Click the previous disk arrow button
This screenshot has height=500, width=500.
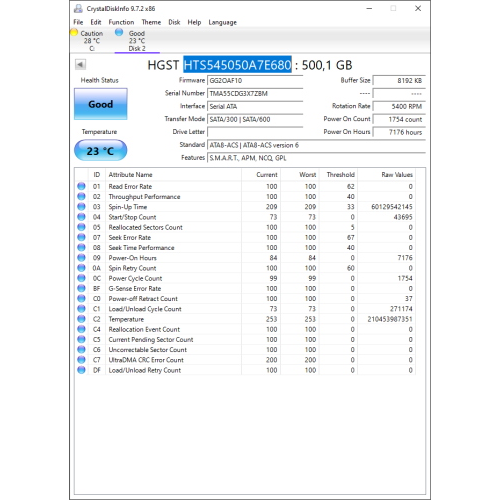point(80,64)
